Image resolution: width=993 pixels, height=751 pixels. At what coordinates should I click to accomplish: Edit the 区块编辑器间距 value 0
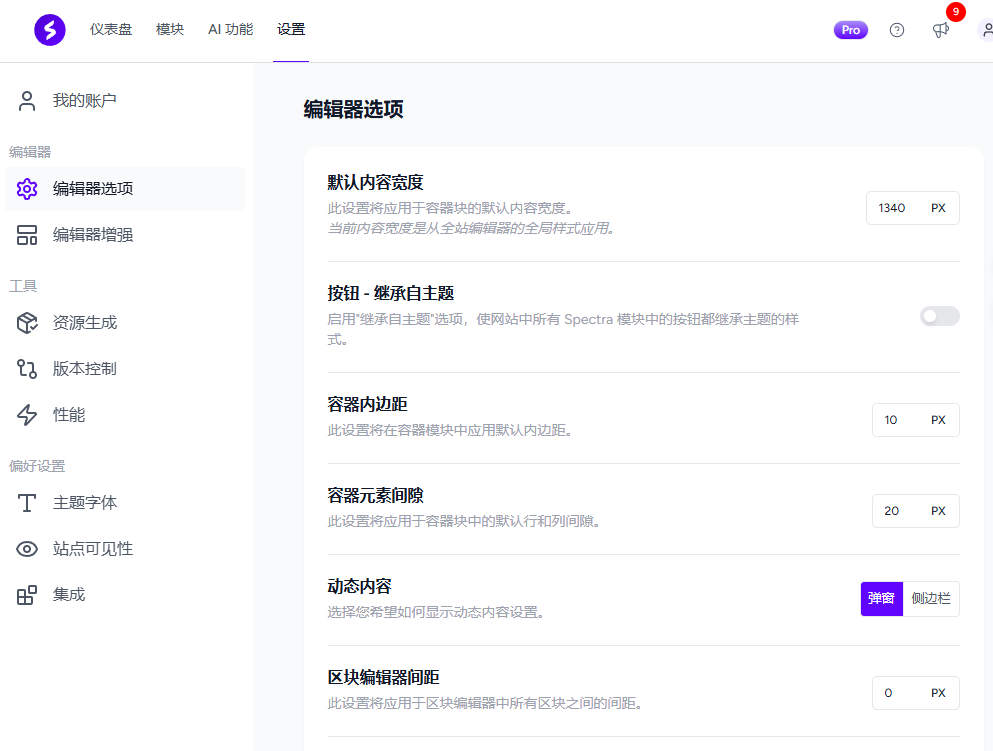[x=889, y=693]
